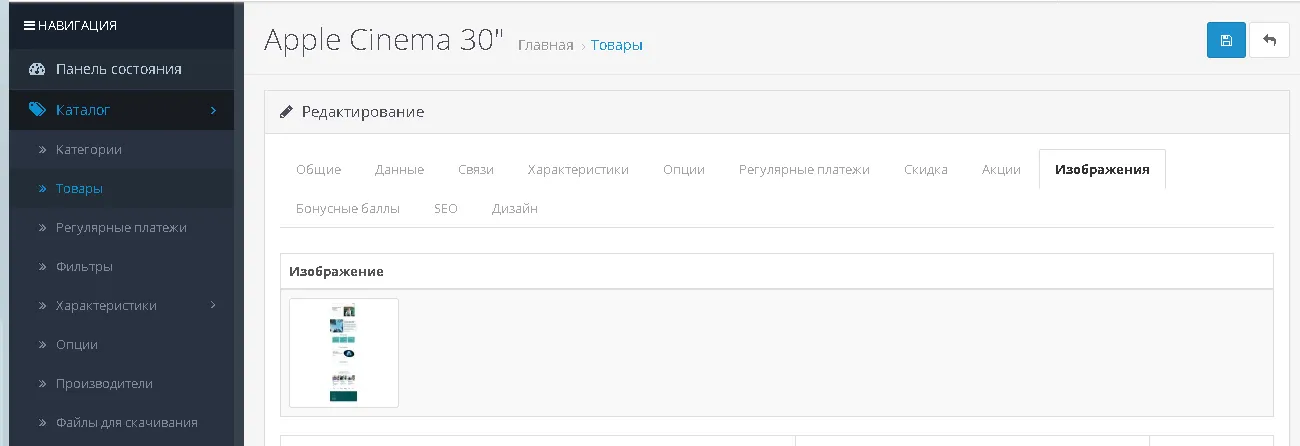This screenshot has width=1300, height=446.
Task: Switch to the Данные tab
Action: (x=400, y=169)
